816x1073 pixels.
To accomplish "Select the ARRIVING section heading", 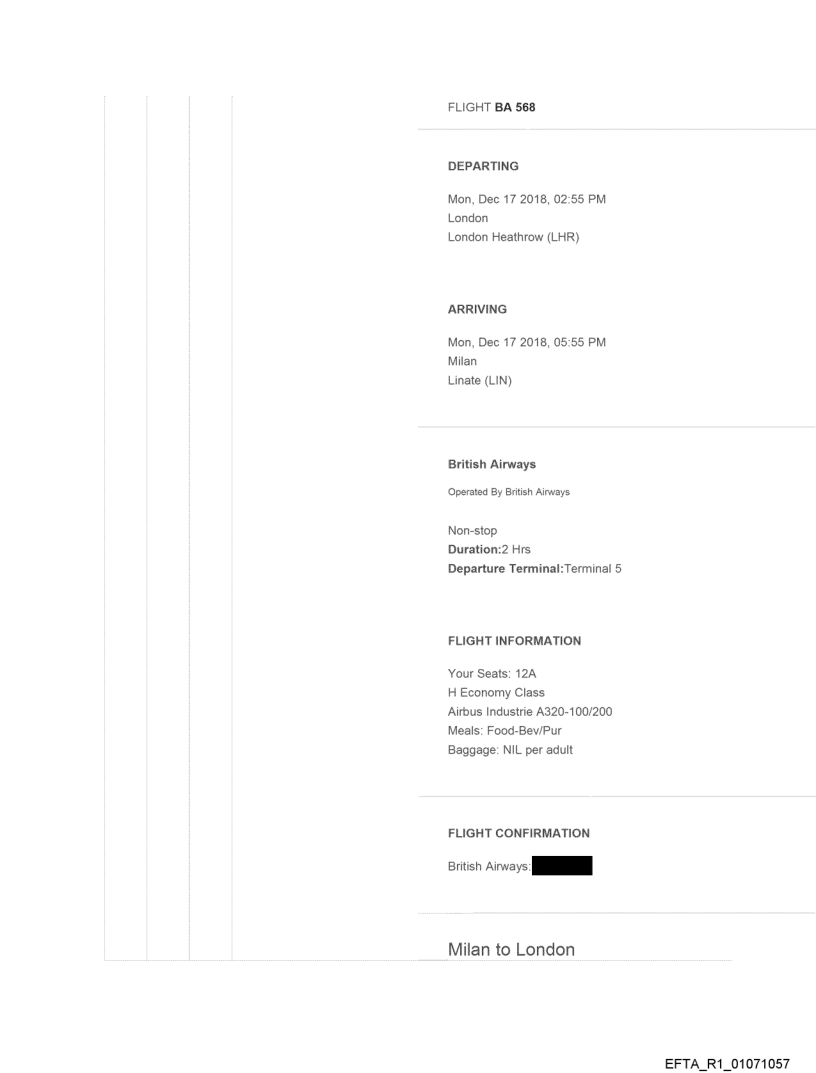I will [x=479, y=309].
